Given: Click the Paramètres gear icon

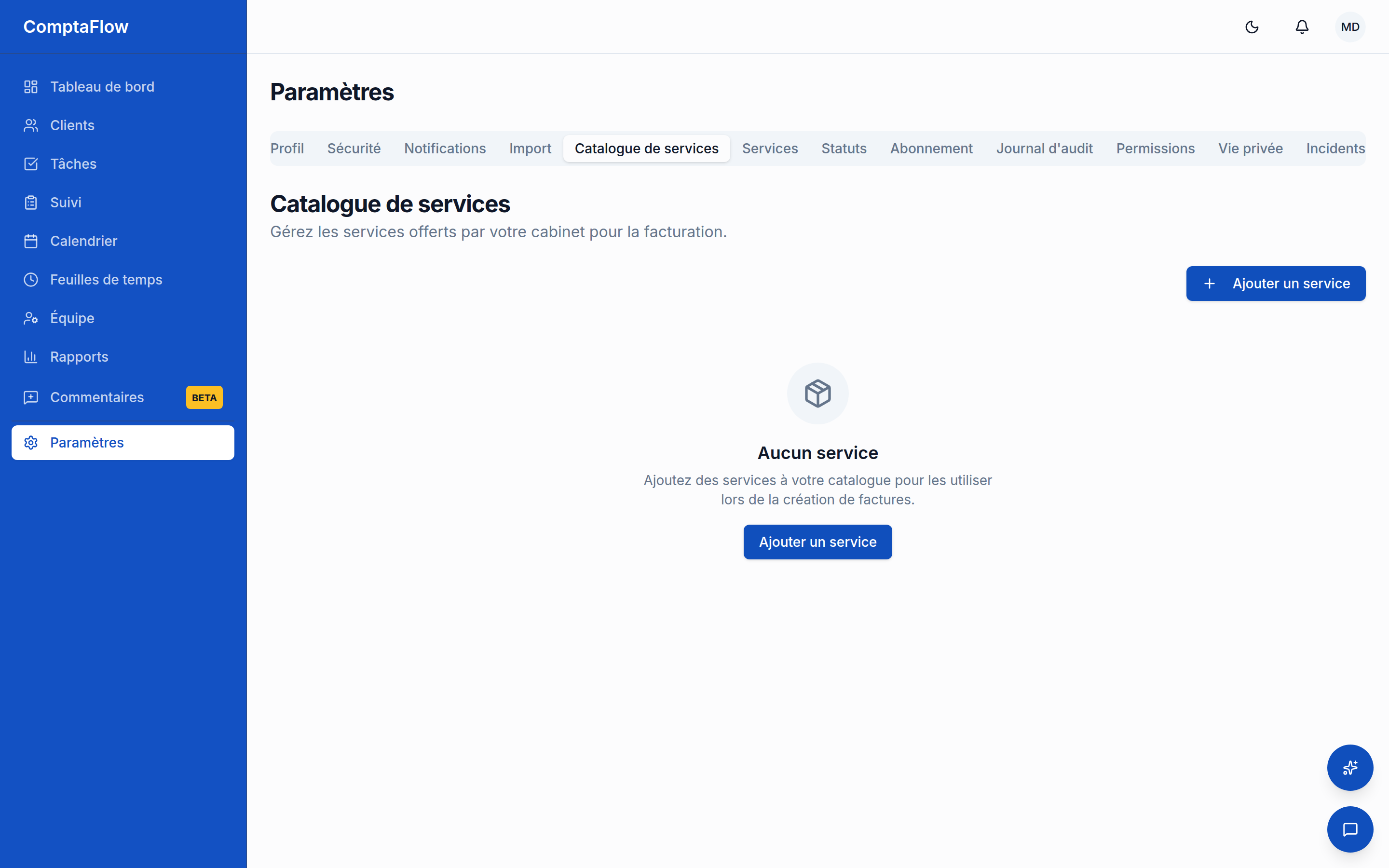Looking at the screenshot, I should tap(31, 443).
